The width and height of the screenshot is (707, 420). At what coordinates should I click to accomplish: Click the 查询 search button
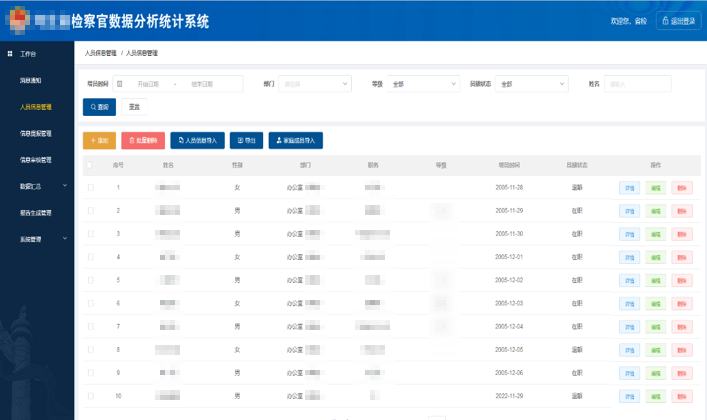tap(99, 107)
